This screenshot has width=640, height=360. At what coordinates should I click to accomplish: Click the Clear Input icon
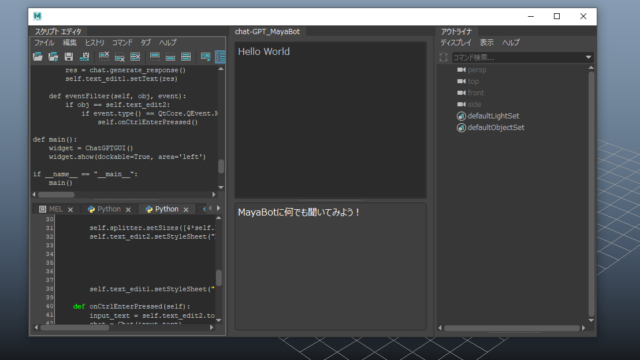pyautogui.click(x=119, y=57)
